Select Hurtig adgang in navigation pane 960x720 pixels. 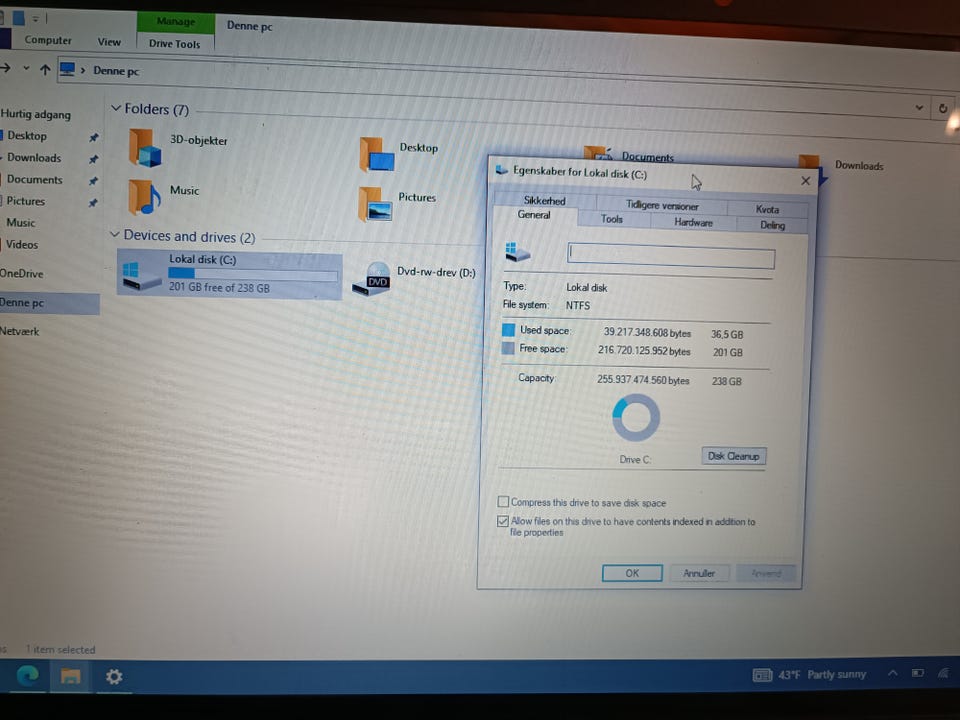point(36,114)
